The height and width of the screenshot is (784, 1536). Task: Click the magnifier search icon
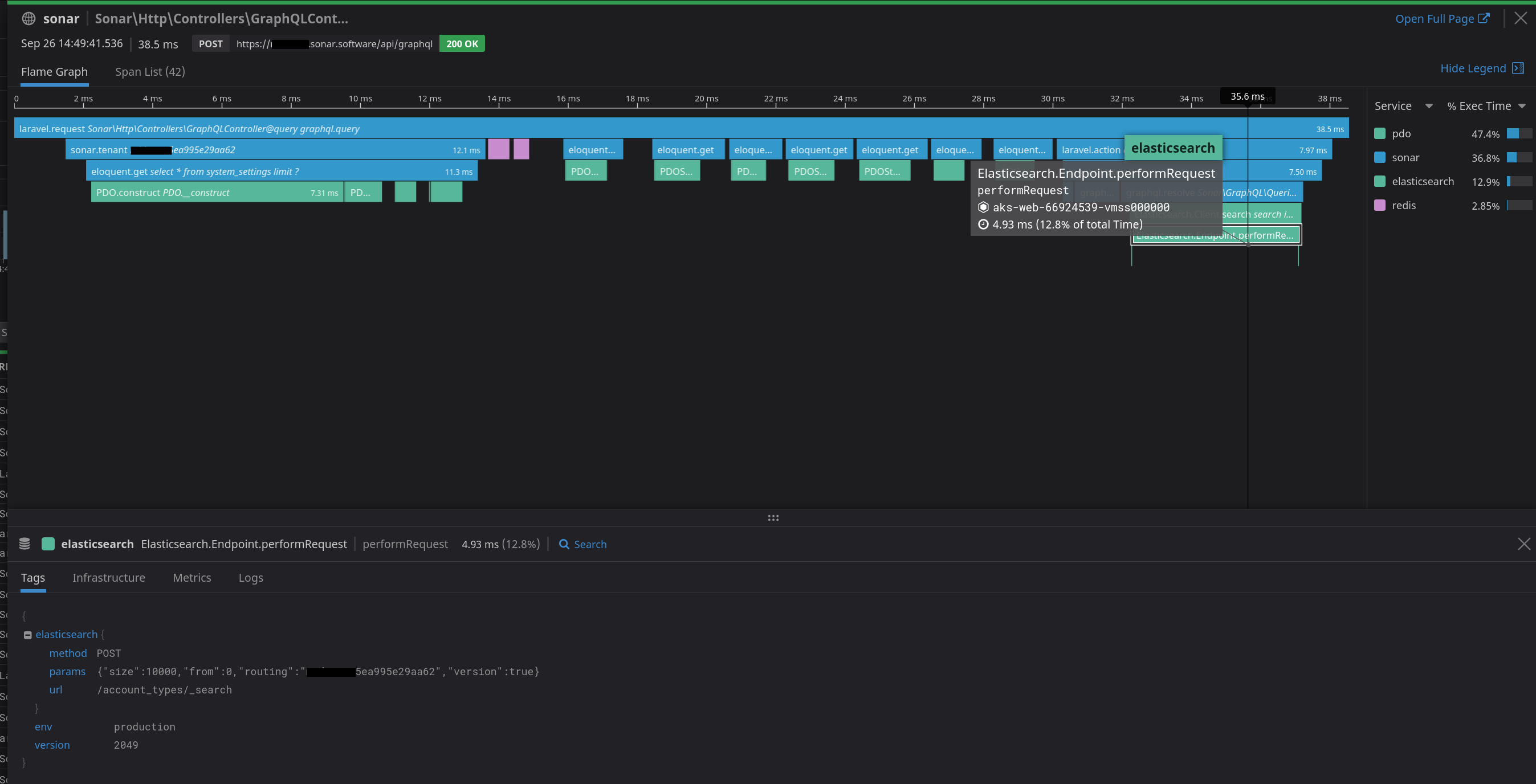(x=564, y=544)
